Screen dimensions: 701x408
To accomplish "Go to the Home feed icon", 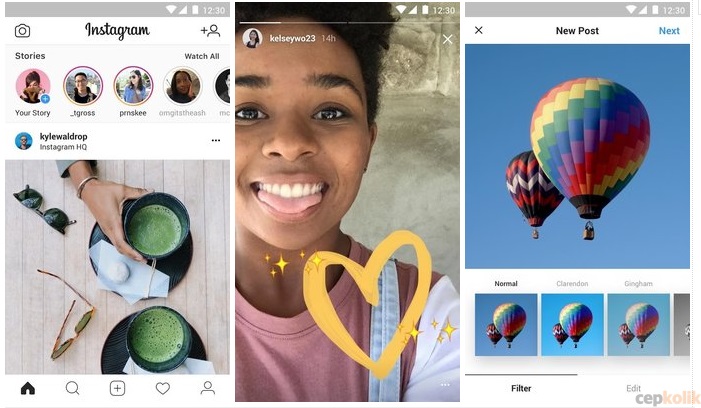I will (x=28, y=388).
